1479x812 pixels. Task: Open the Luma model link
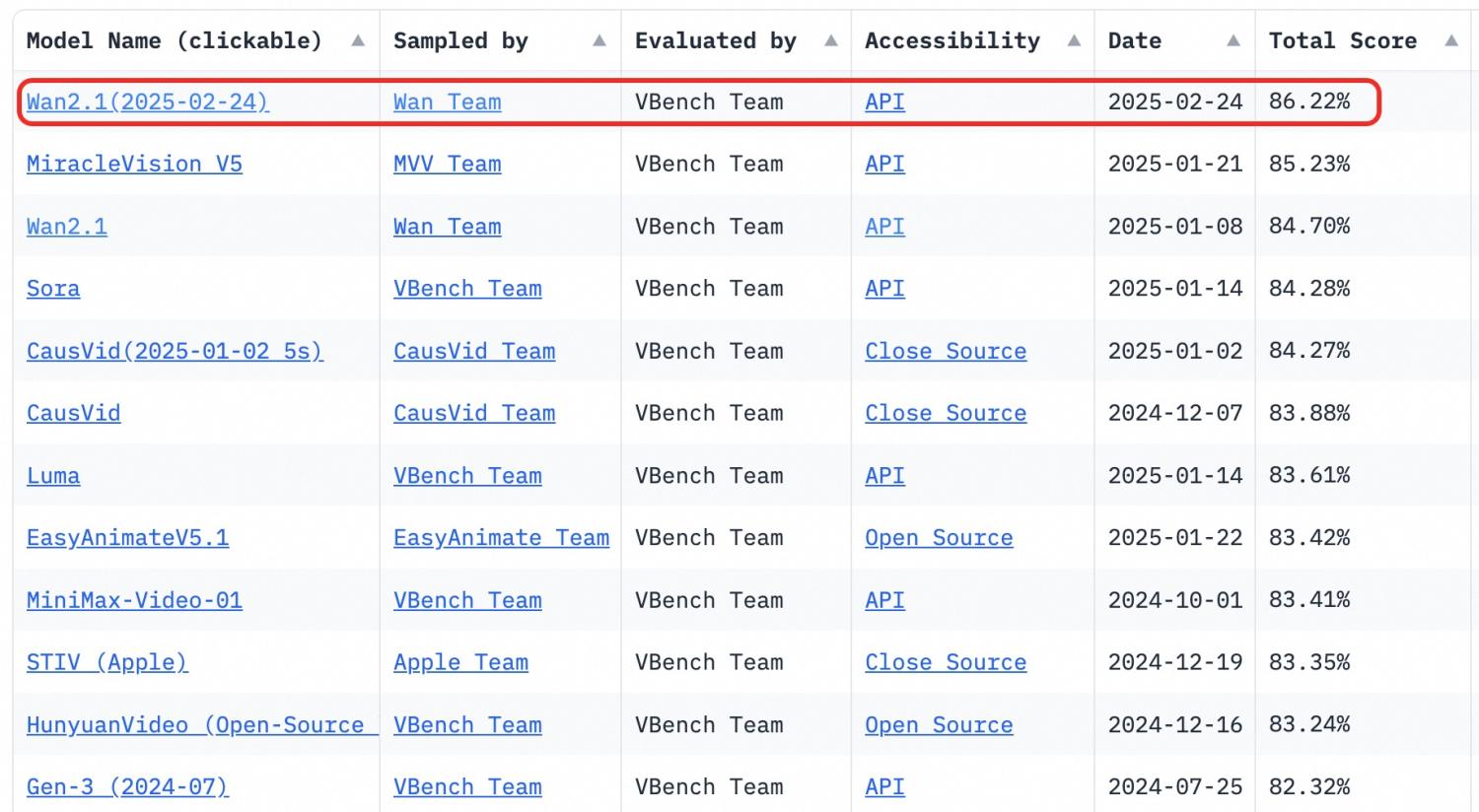[53, 476]
